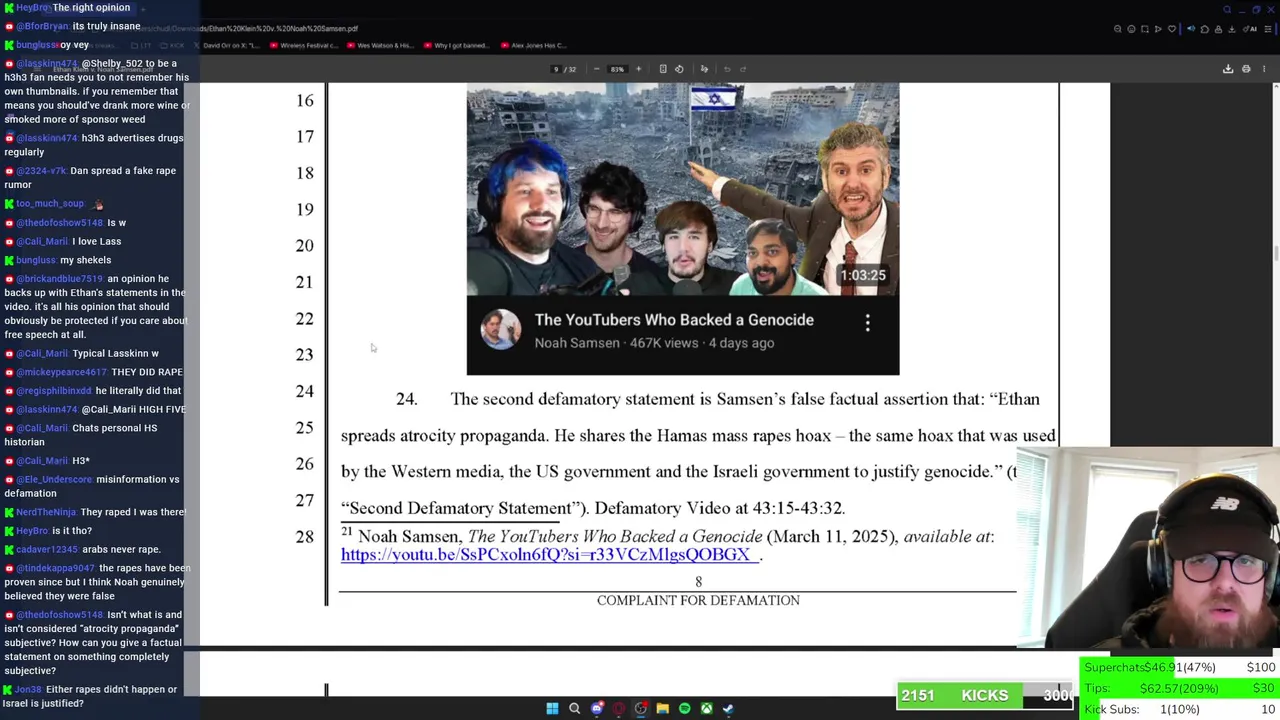The width and height of the screenshot is (1280, 720).
Task: Click the heart bookmark icon in address bar
Action: pos(1172,29)
